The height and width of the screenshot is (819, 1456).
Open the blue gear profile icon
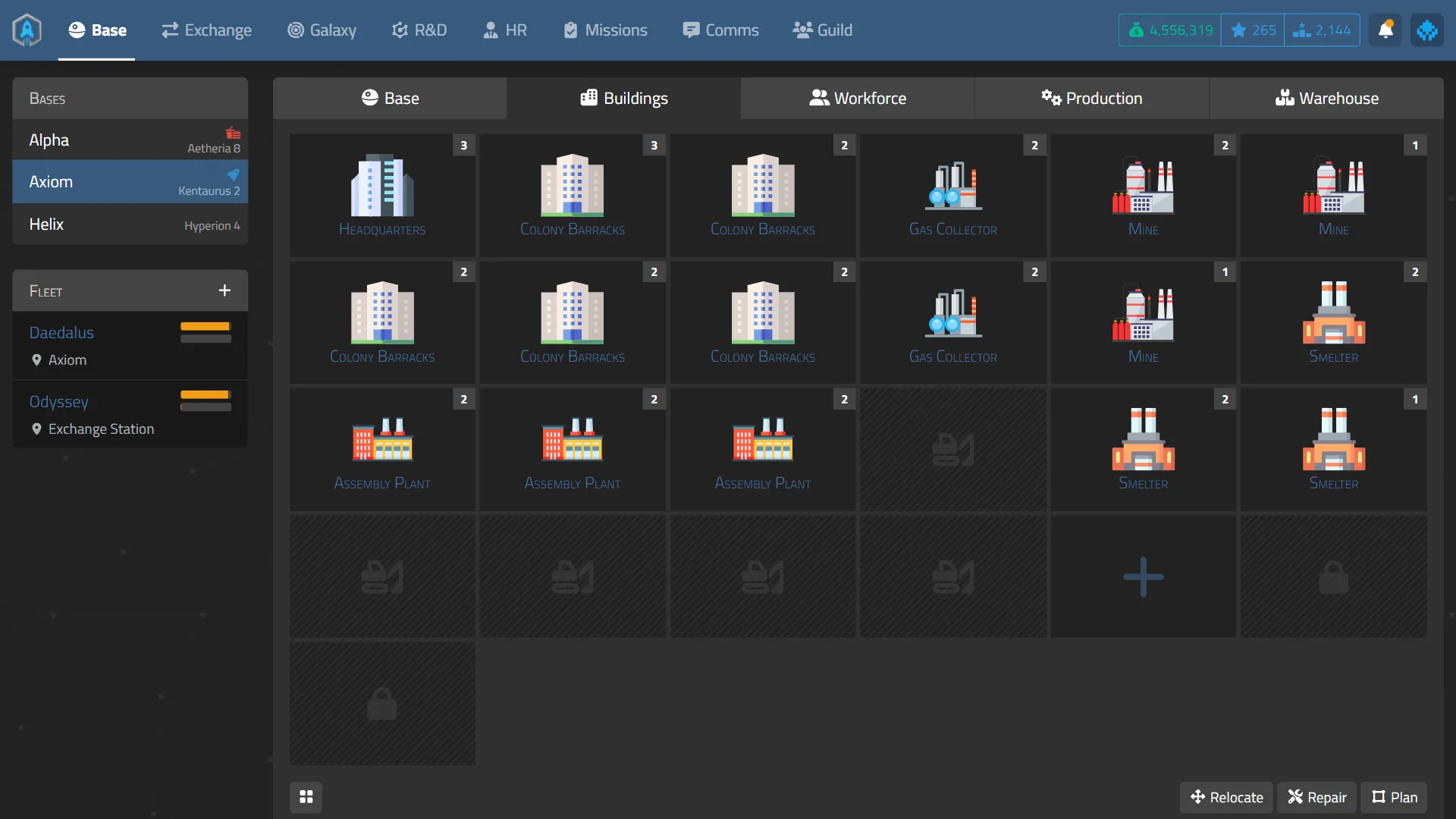(1427, 30)
